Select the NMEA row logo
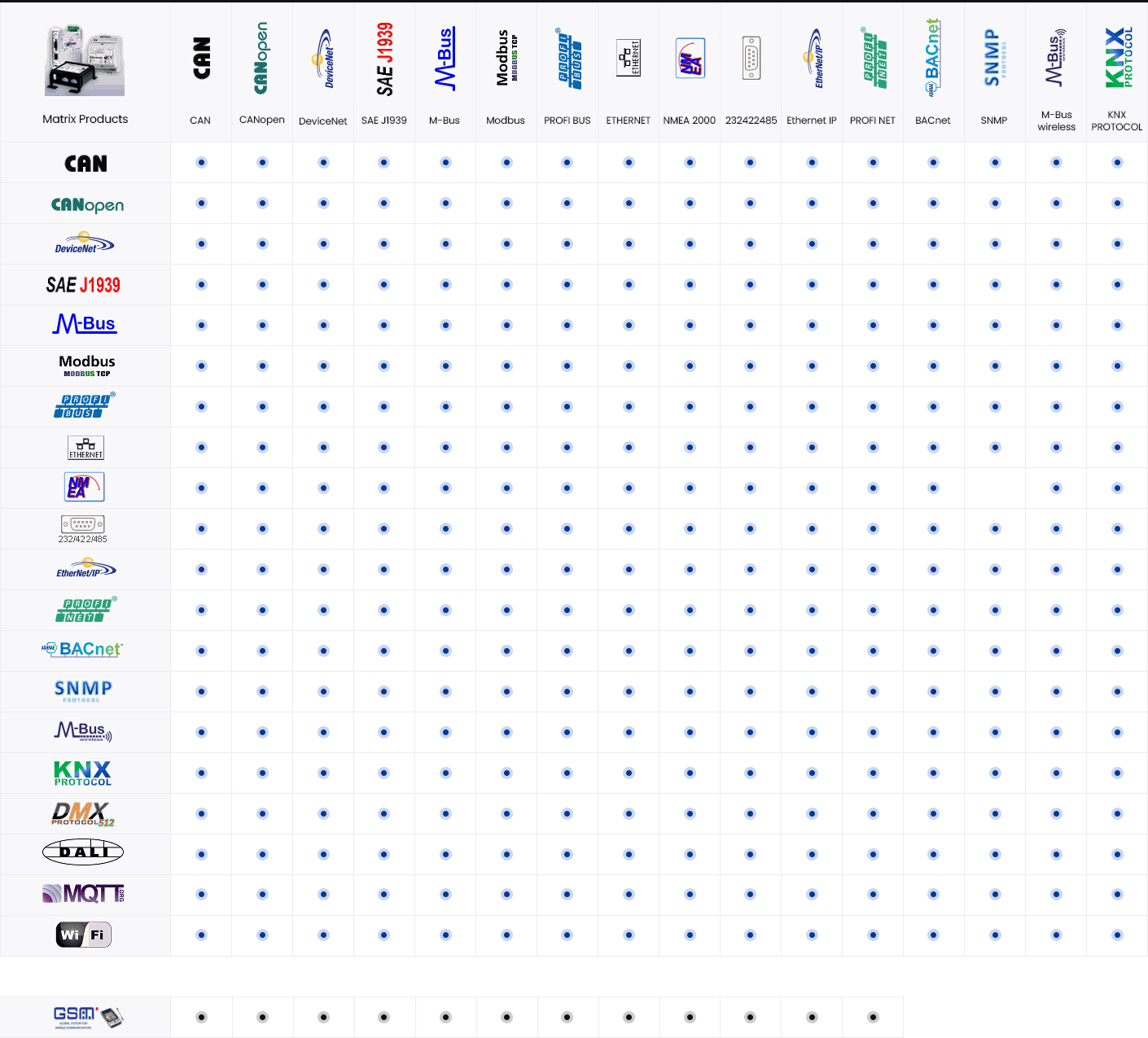The image size is (1148, 1038). click(85, 487)
